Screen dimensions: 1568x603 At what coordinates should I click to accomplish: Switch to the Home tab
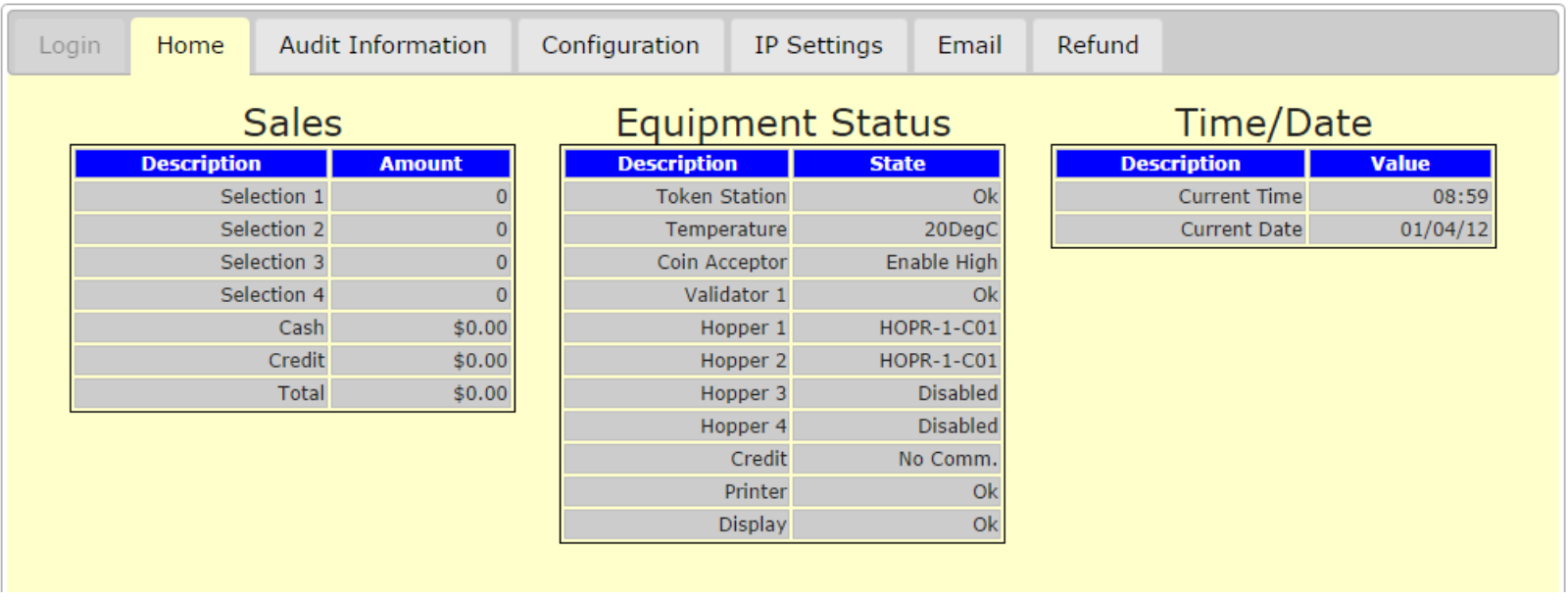[190, 46]
